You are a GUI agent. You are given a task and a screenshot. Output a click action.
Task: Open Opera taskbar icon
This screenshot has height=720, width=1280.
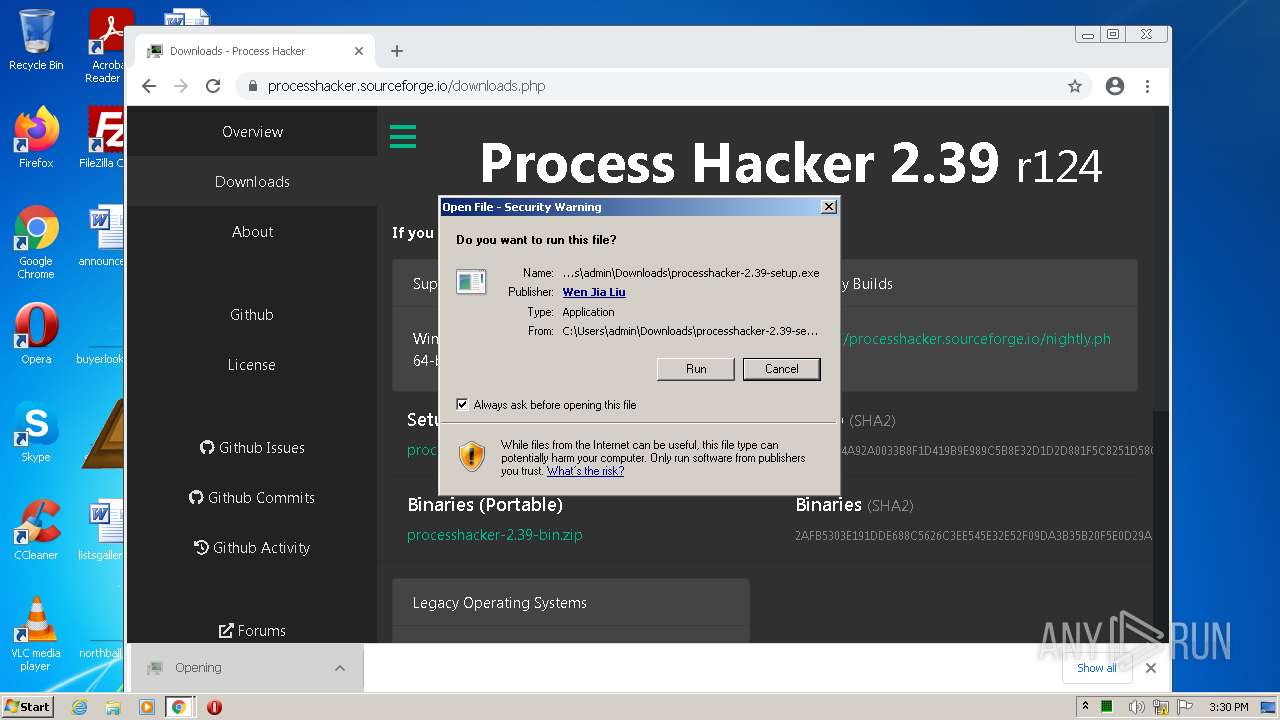click(x=214, y=707)
